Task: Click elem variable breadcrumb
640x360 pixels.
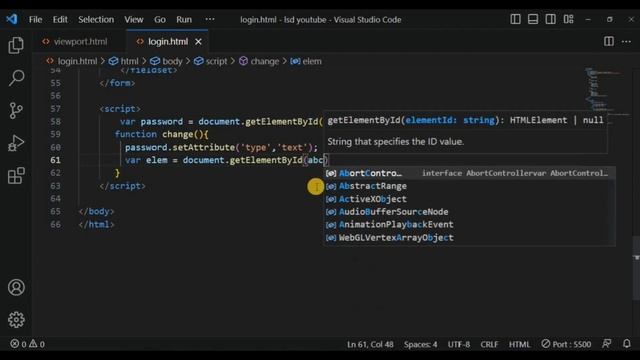Action: (306, 61)
